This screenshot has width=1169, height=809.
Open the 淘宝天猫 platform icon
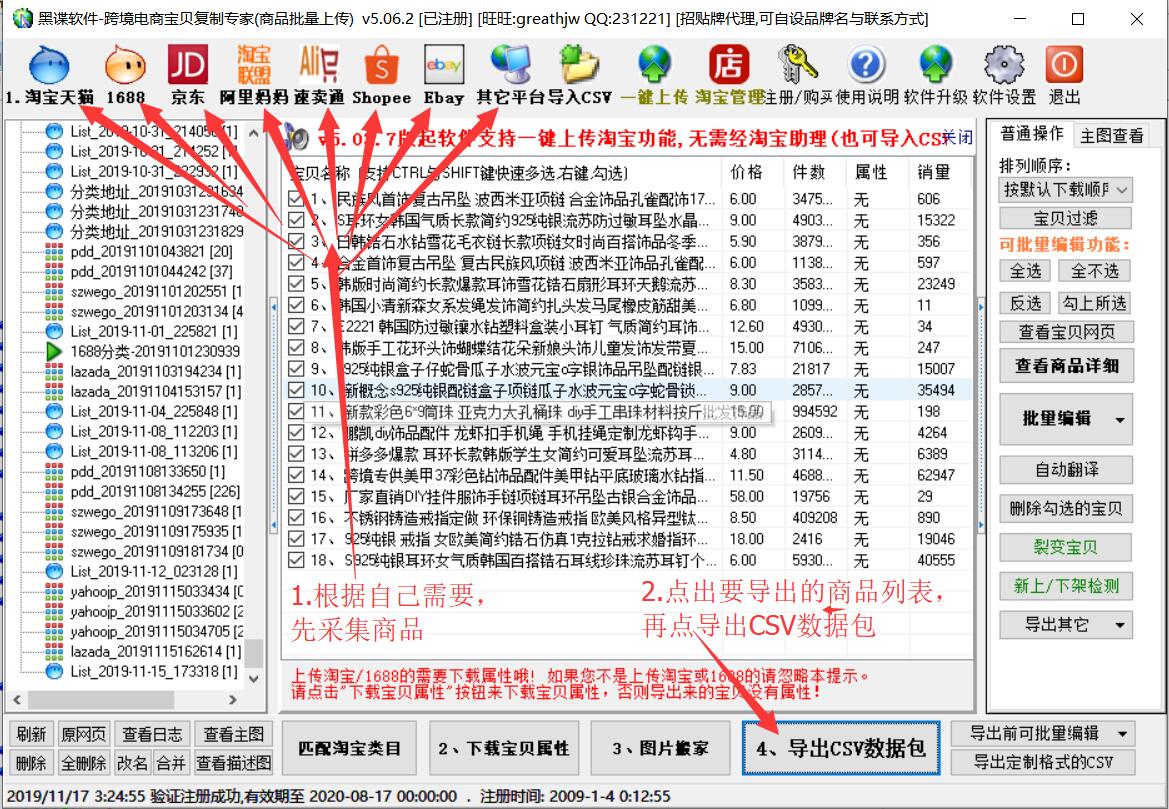49,64
